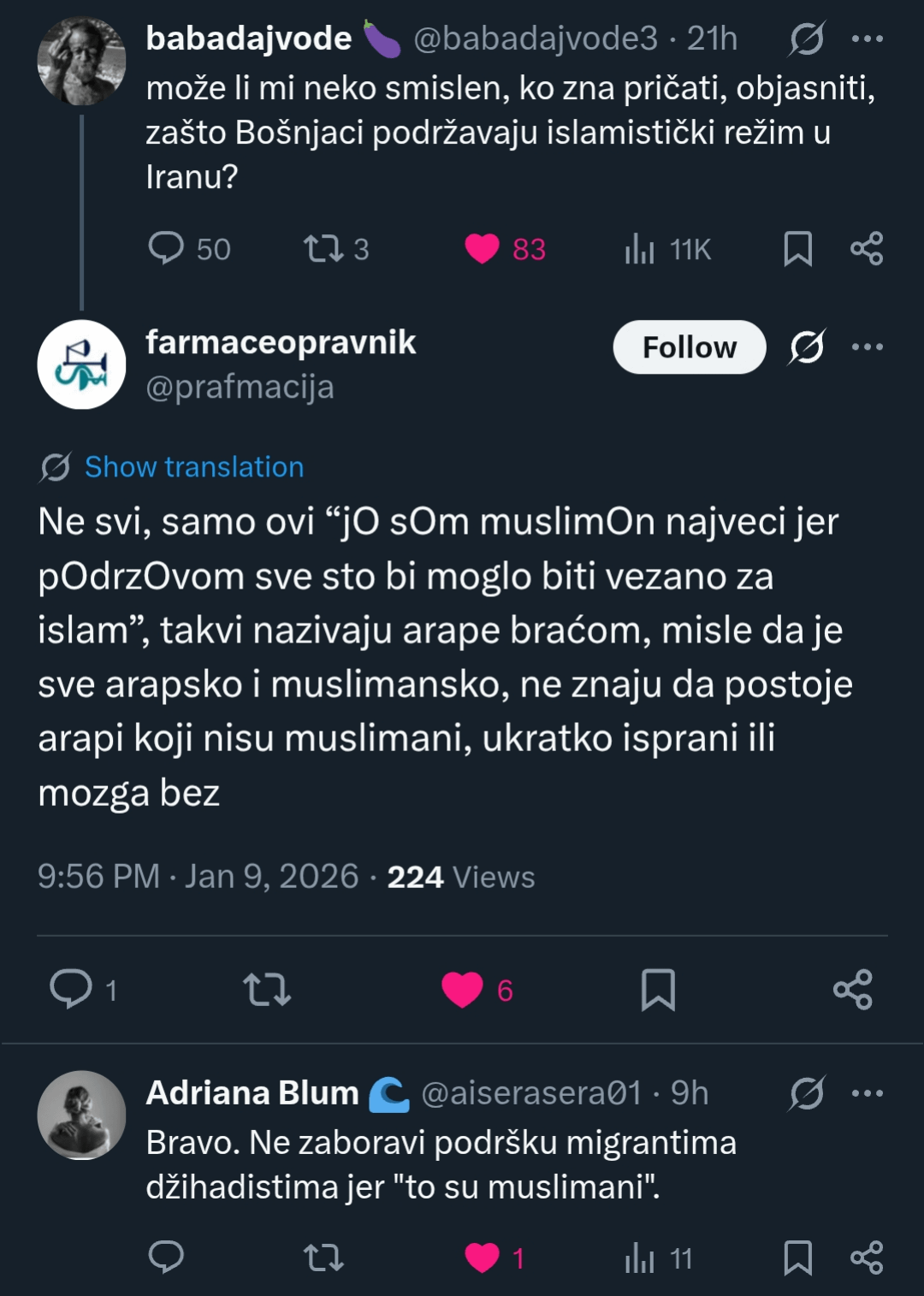Image resolution: width=924 pixels, height=1296 pixels.
Task: Bookmark farmaceopravnik's post
Action: (658, 990)
